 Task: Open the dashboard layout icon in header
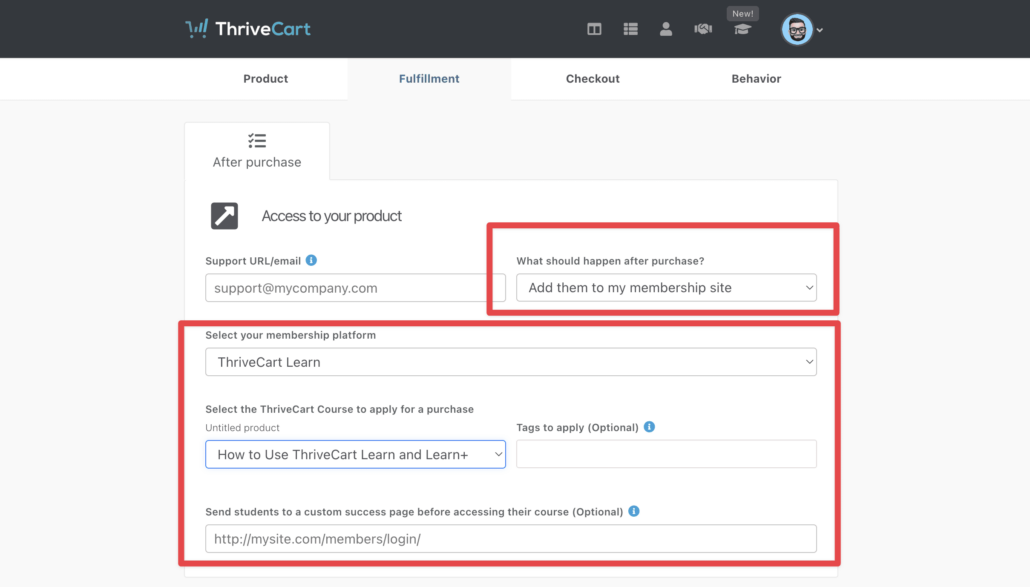tap(594, 29)
